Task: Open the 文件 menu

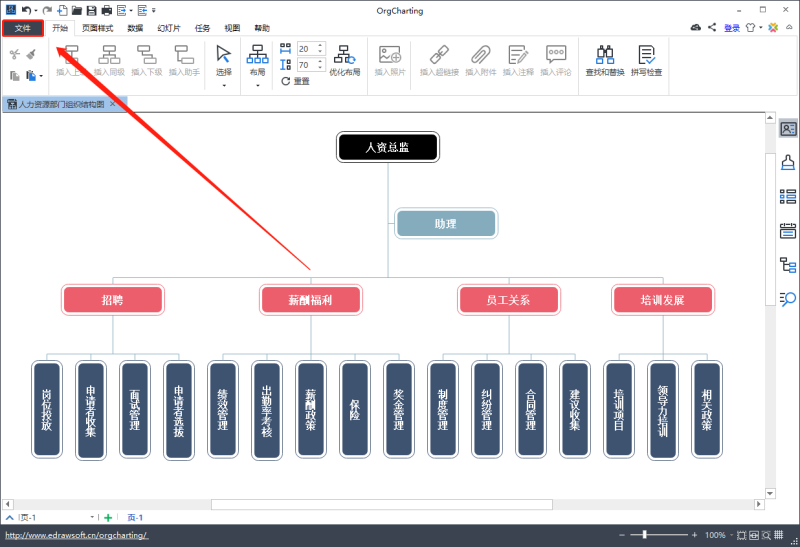Action: click(22, 28)
